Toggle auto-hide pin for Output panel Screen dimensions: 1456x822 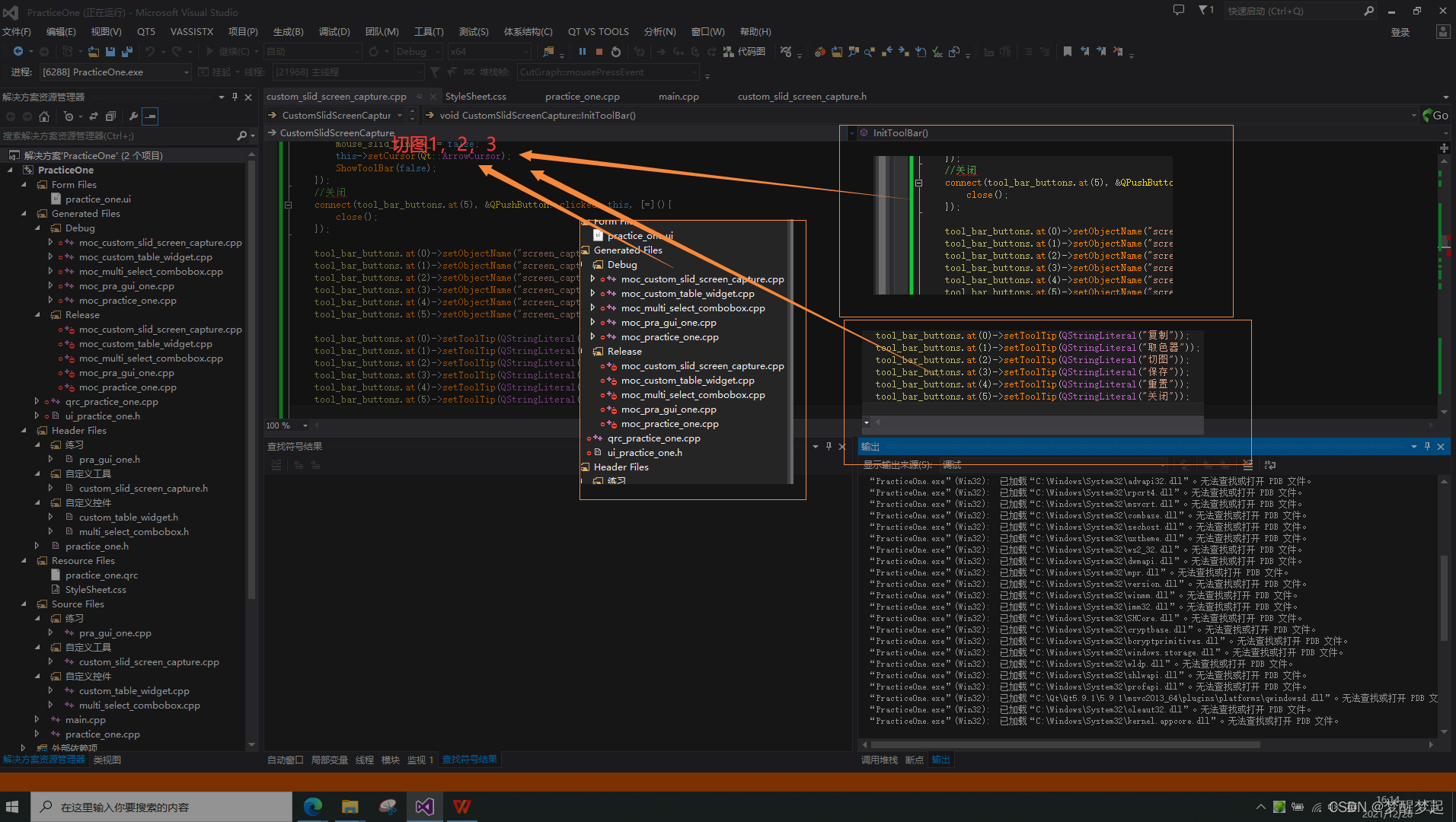1427,447
